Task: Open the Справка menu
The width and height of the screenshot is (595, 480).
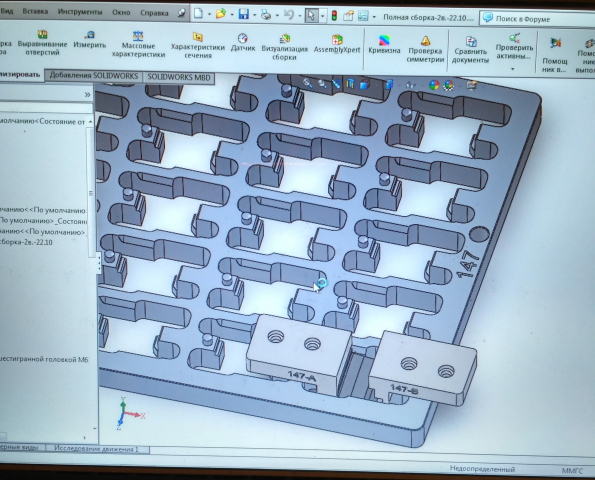Action: point(154,13)
